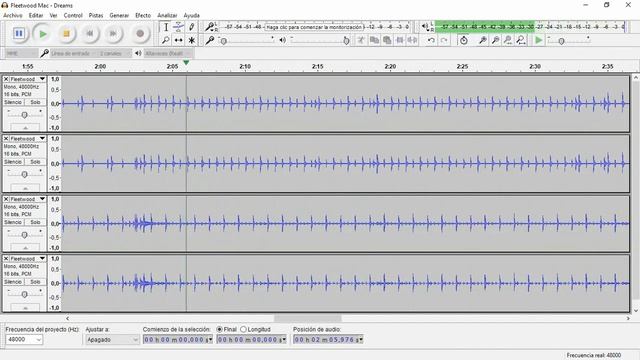Click Fit project in window zoom icon
640x360 pixels.
[521, 40]
